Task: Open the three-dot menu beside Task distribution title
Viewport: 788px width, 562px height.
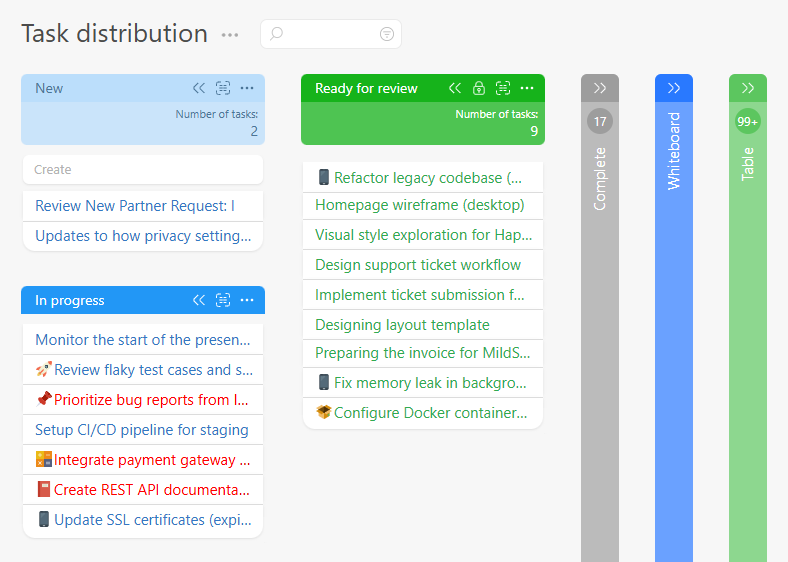Action: (x=230, y=35)
